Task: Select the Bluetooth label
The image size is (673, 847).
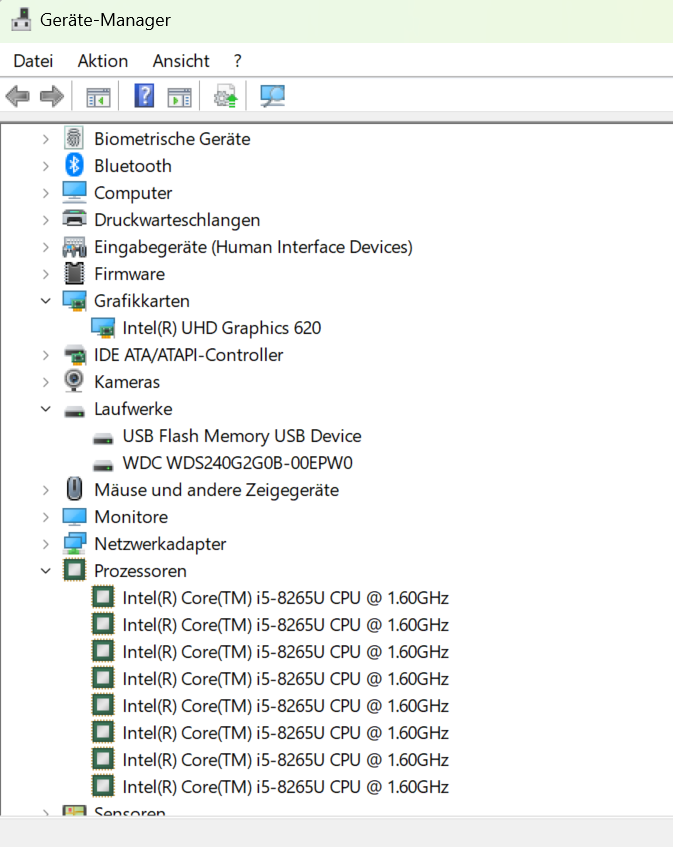Action: [133, 166]
